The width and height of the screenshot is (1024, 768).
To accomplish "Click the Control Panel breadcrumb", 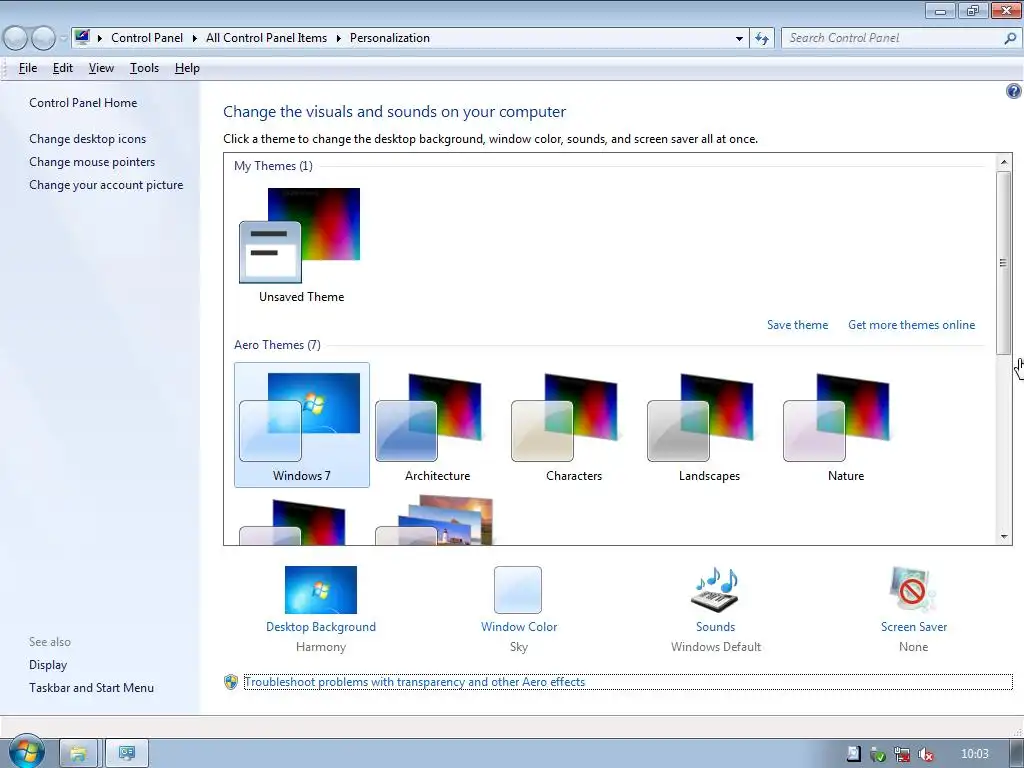I will pos(147,38).
